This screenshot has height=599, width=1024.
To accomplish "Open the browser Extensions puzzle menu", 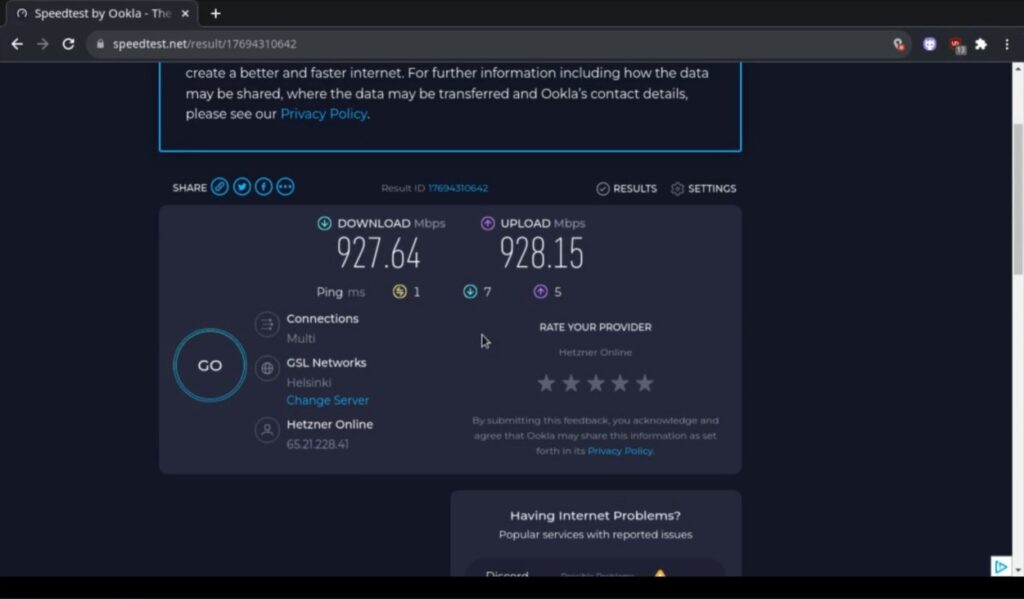I will coord(980,44).
